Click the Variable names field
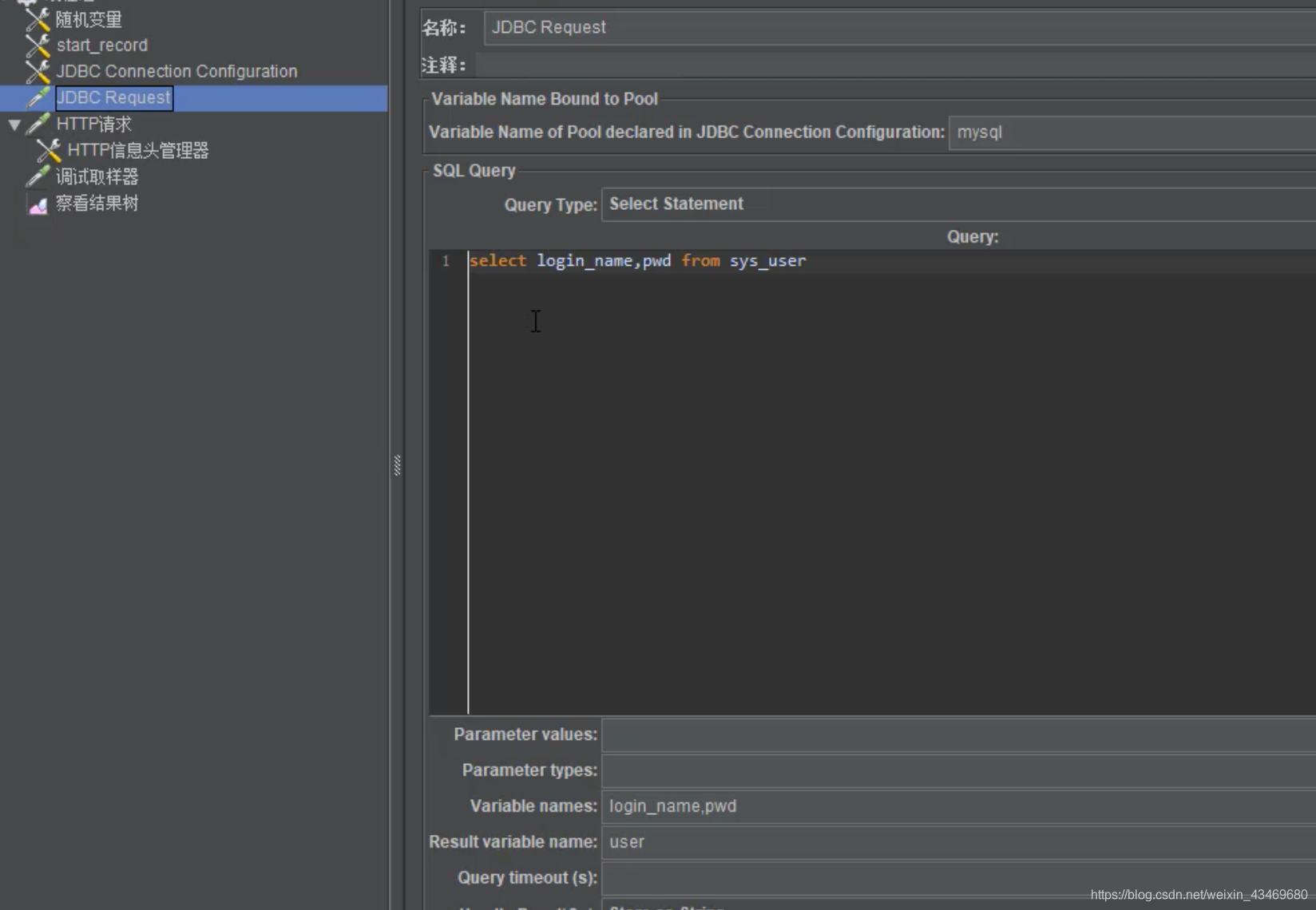The image size is (1316, 910). click(958, 806)
